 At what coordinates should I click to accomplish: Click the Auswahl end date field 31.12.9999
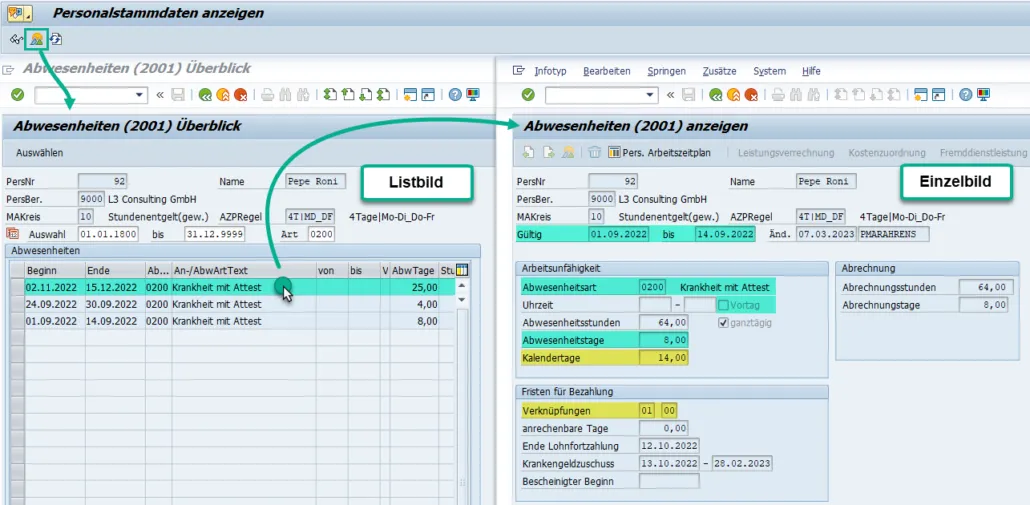[214, 234]
